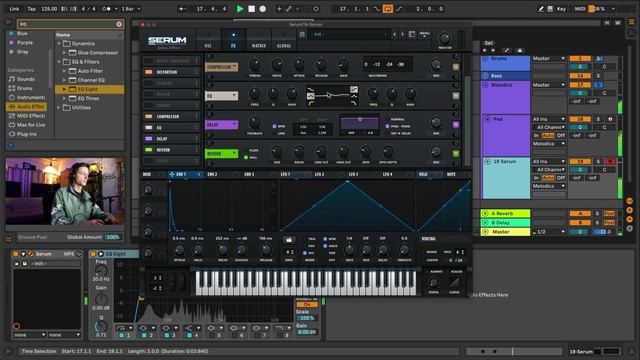Image resolution: width=640 pixels, height=360 pixels.
Task: Switch to Serum FX tab
Action: click(233, 40)
